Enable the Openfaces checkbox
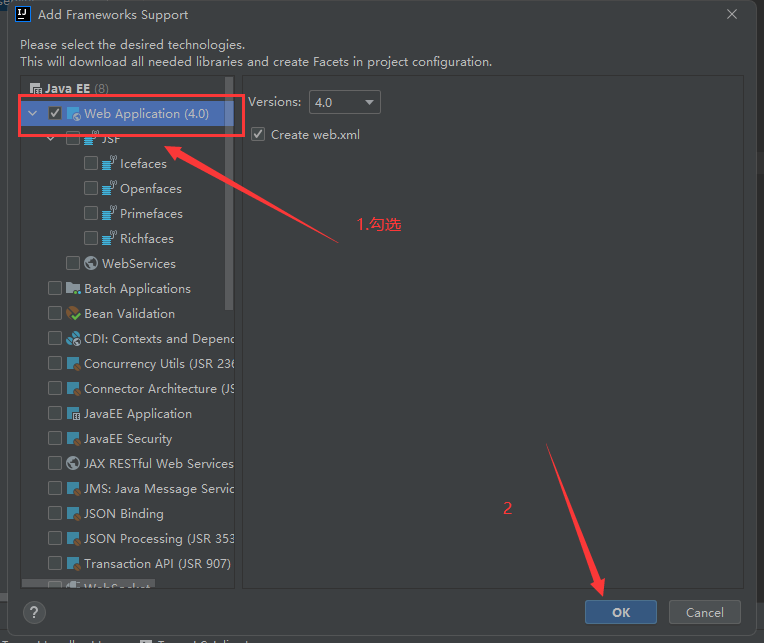Screen dimensions: 764x643 coord(91,188)
